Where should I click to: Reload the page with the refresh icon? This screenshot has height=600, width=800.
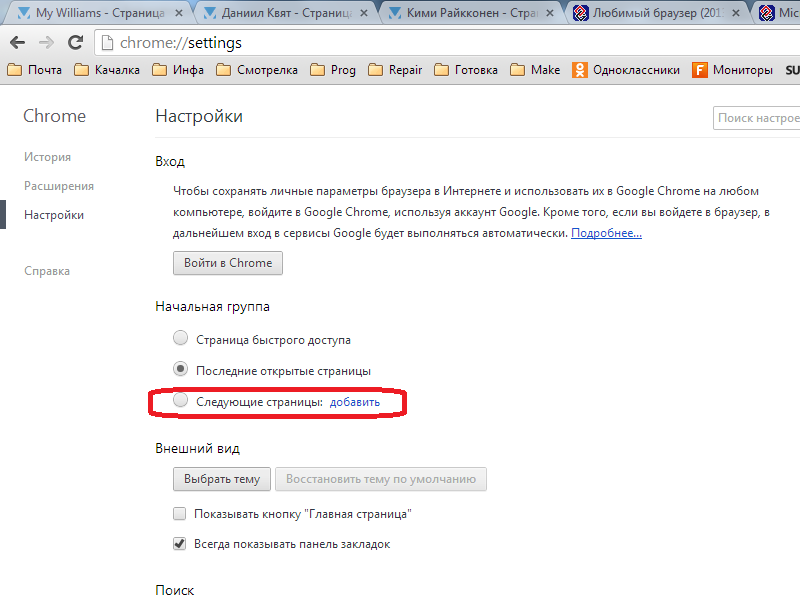coord(76,42)
